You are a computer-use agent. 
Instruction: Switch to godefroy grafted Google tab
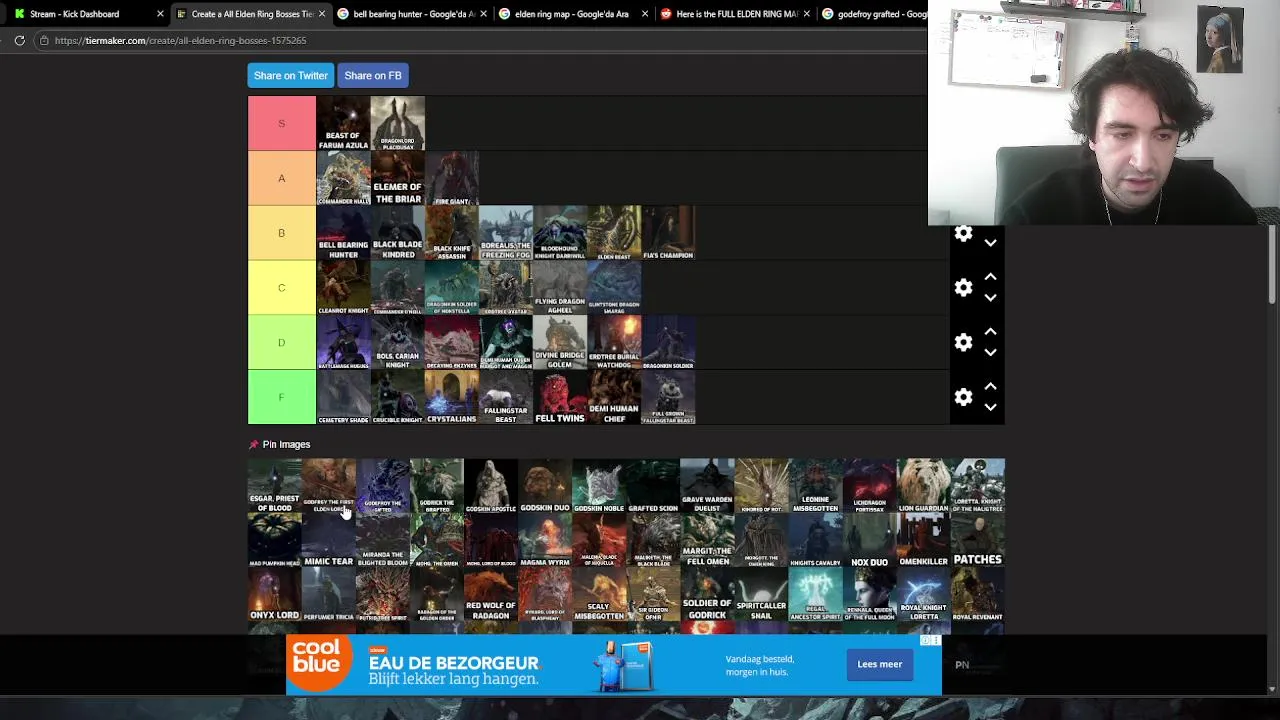coord(875,14)
